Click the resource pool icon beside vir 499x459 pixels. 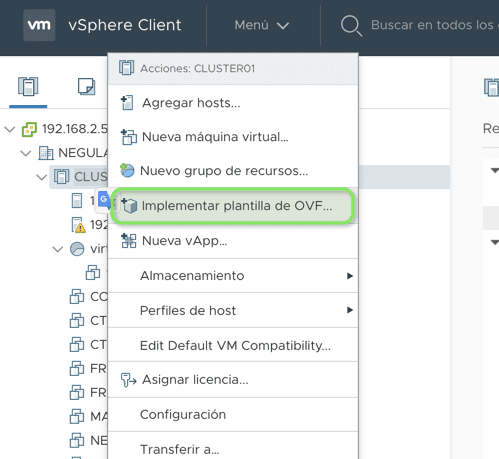(77, 249)
